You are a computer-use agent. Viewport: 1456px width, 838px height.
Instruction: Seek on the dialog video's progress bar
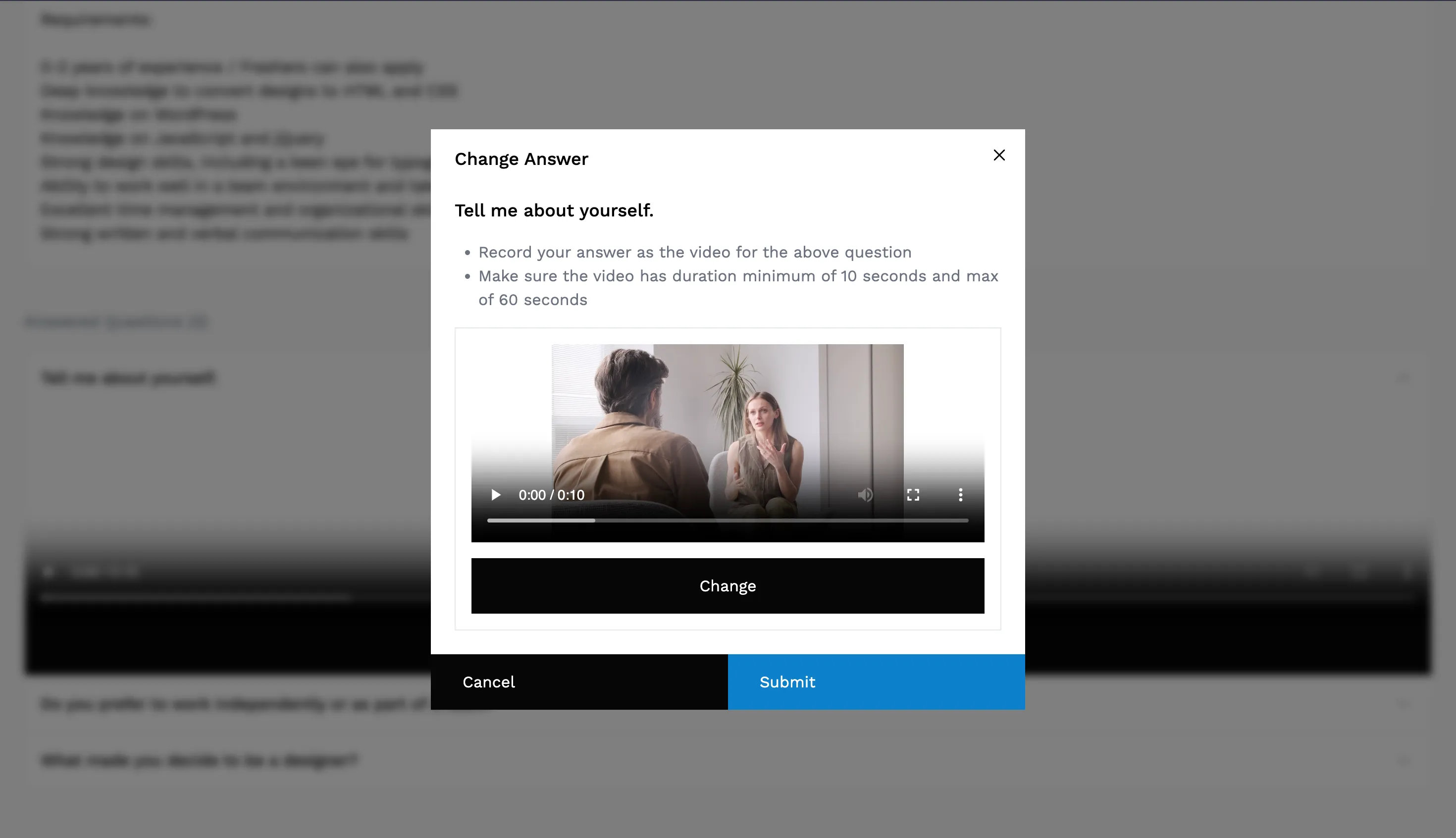pos(728,521)
